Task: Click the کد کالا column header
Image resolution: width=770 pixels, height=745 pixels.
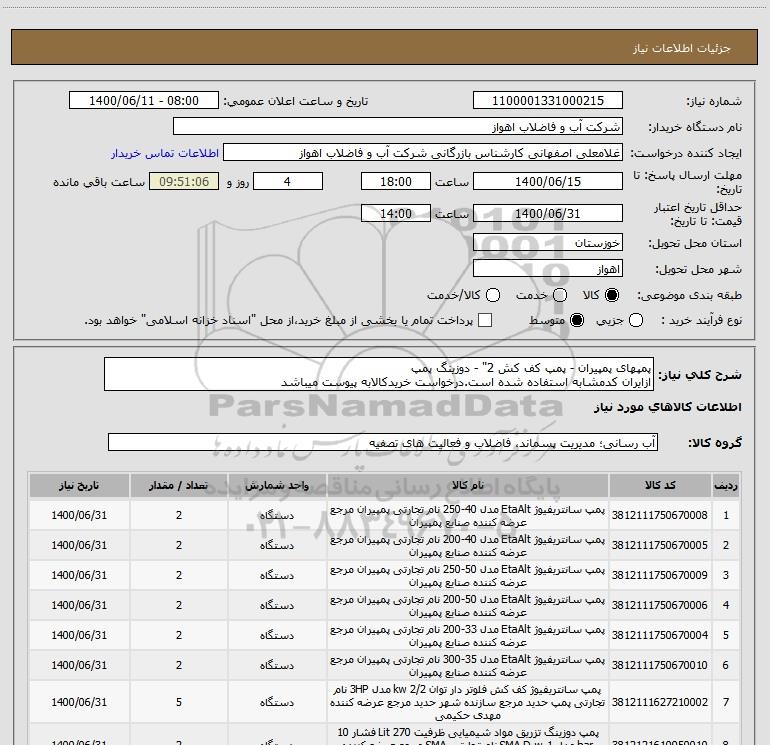Action: point(660,486)
